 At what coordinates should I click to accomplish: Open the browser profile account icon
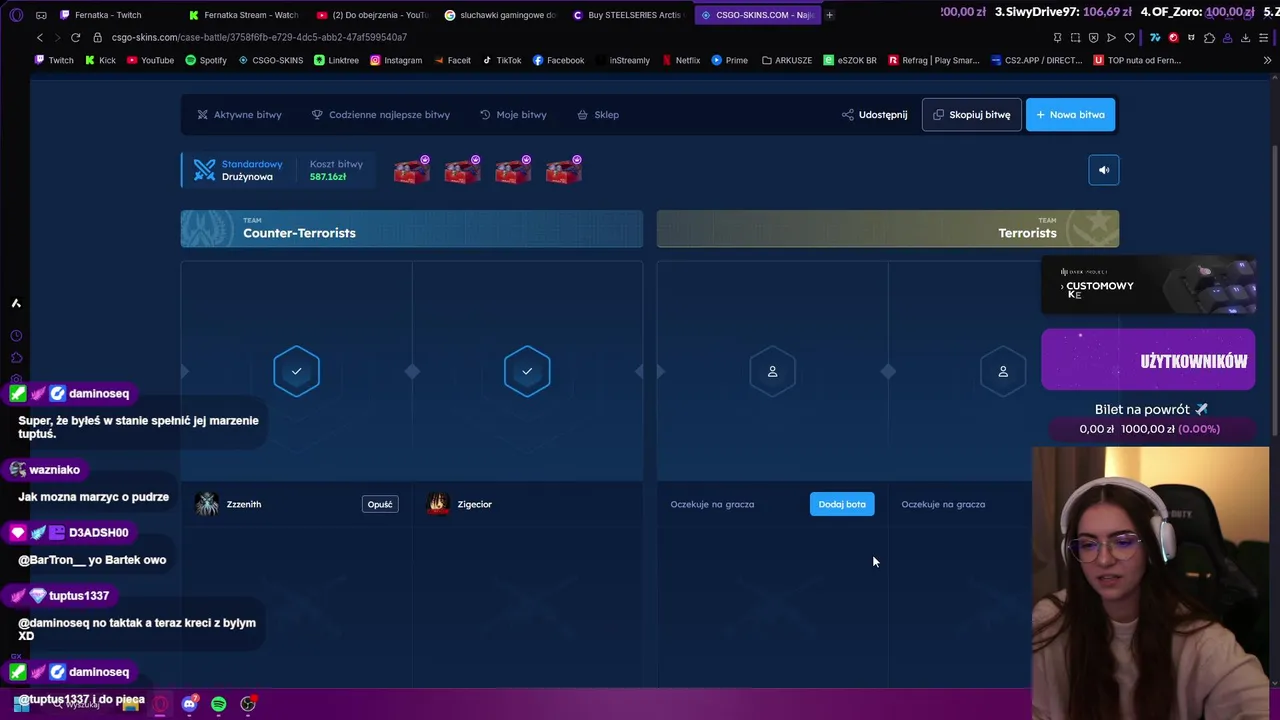click(1227, 38)
